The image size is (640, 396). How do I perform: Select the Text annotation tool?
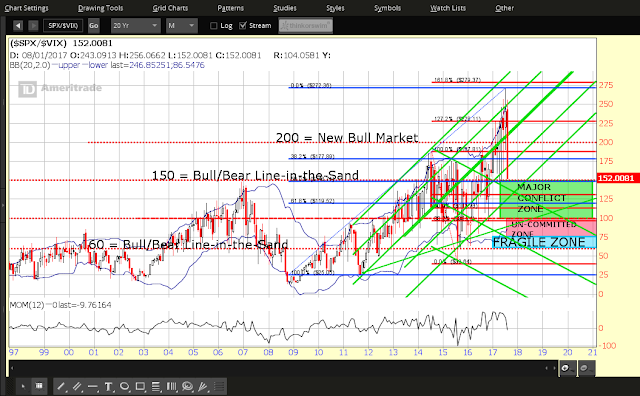click(109, 386)
